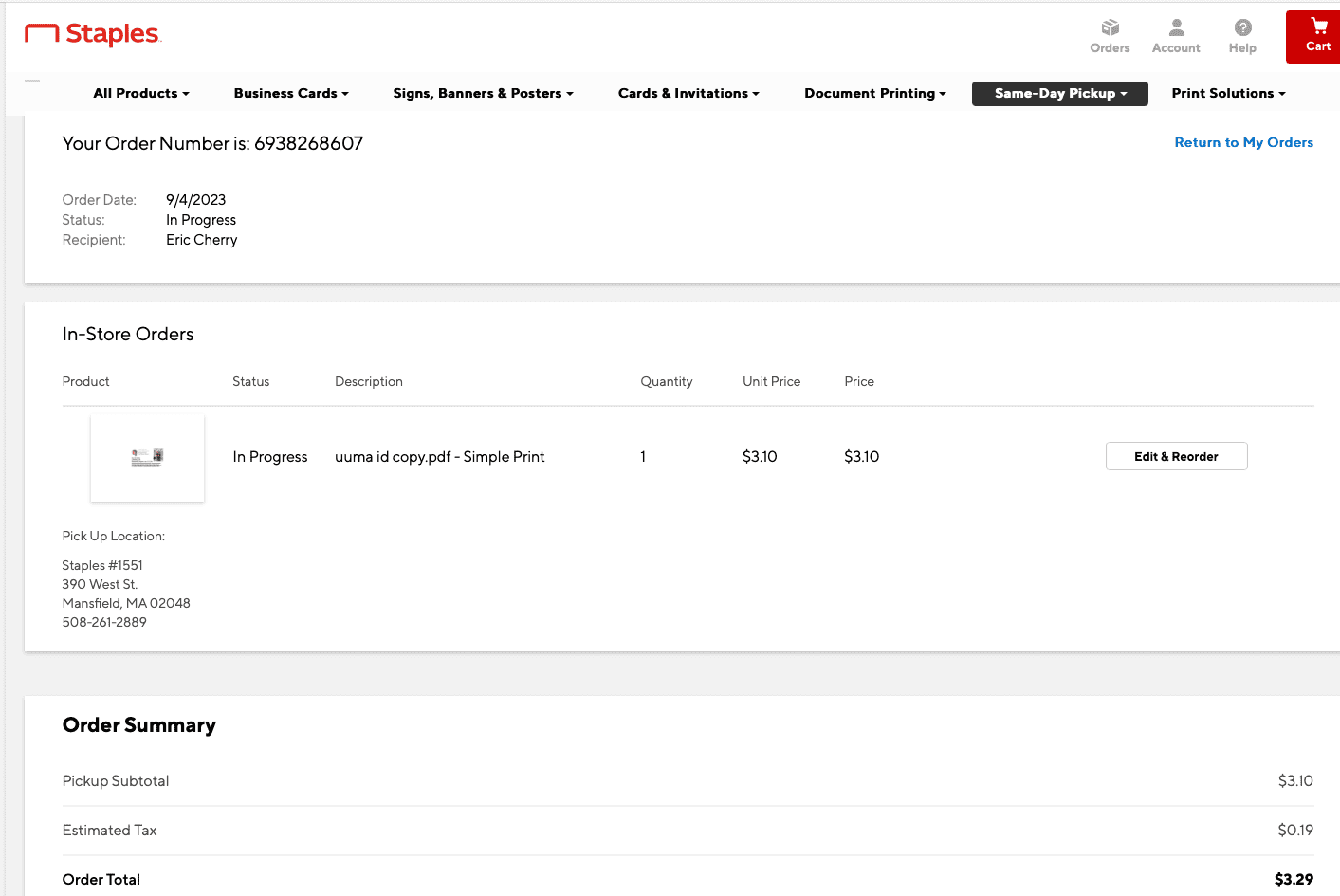This screenshot has height=896, width=1340.
Task: Click the Order Total amount $3.29
Action: click(1294, 880)
